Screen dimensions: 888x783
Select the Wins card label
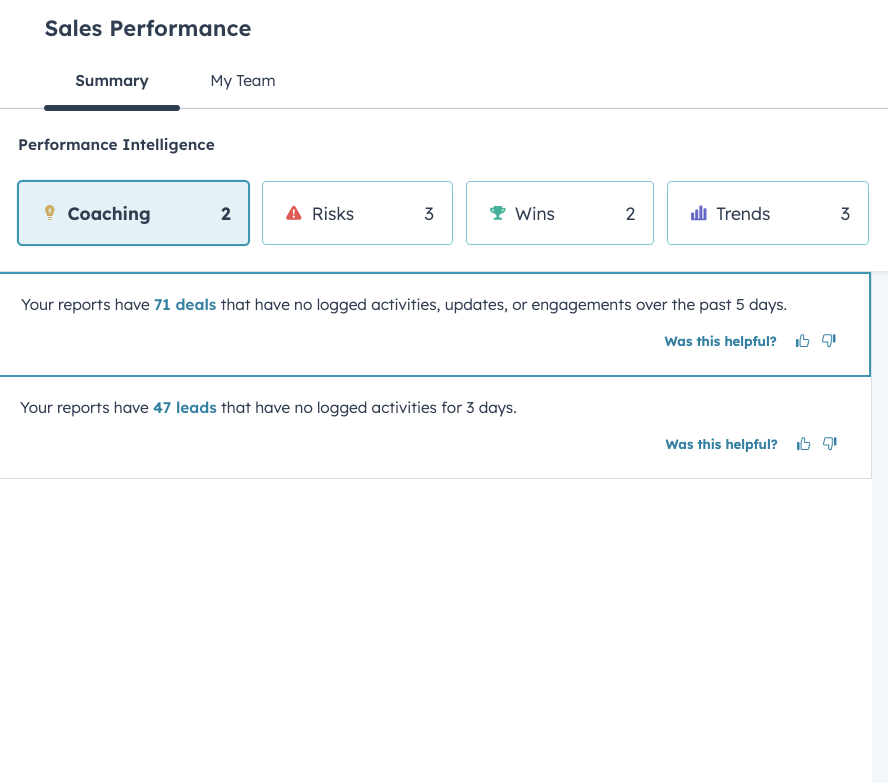(535, 214)
